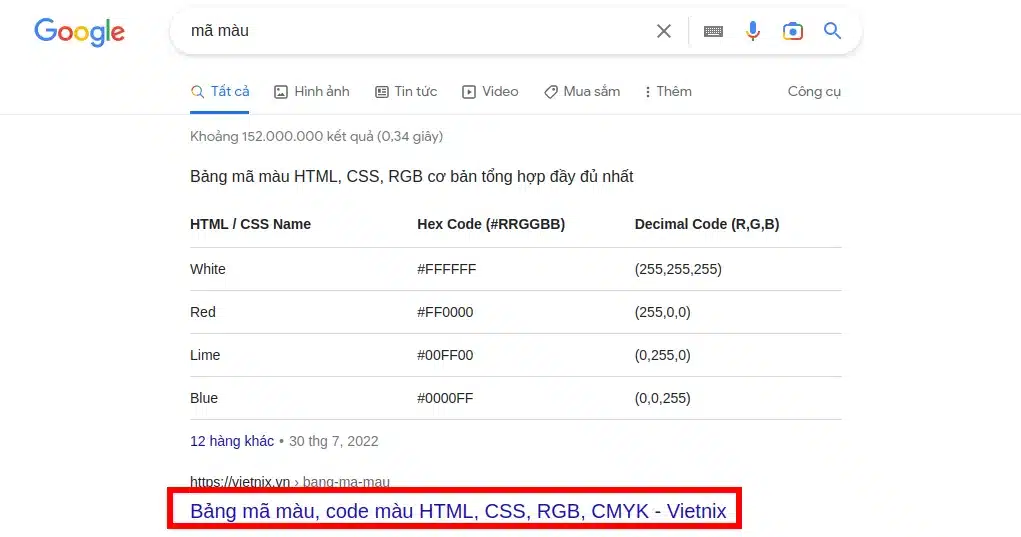
Task: Click 'HTML / CSS Name' column header
Action: [x=250, y=224]
